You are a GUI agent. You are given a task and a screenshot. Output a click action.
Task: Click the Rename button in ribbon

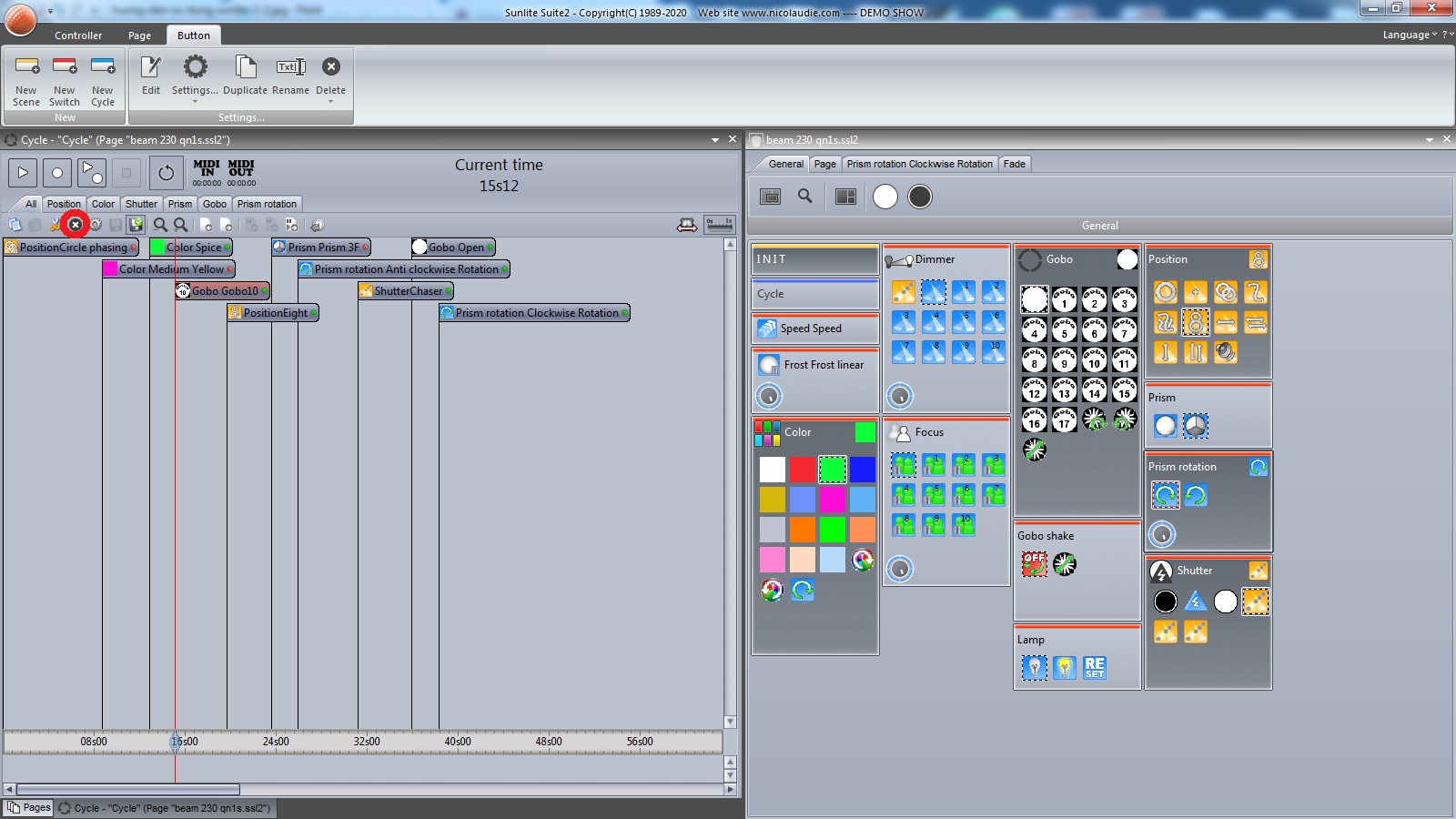(x=291, y=76)
